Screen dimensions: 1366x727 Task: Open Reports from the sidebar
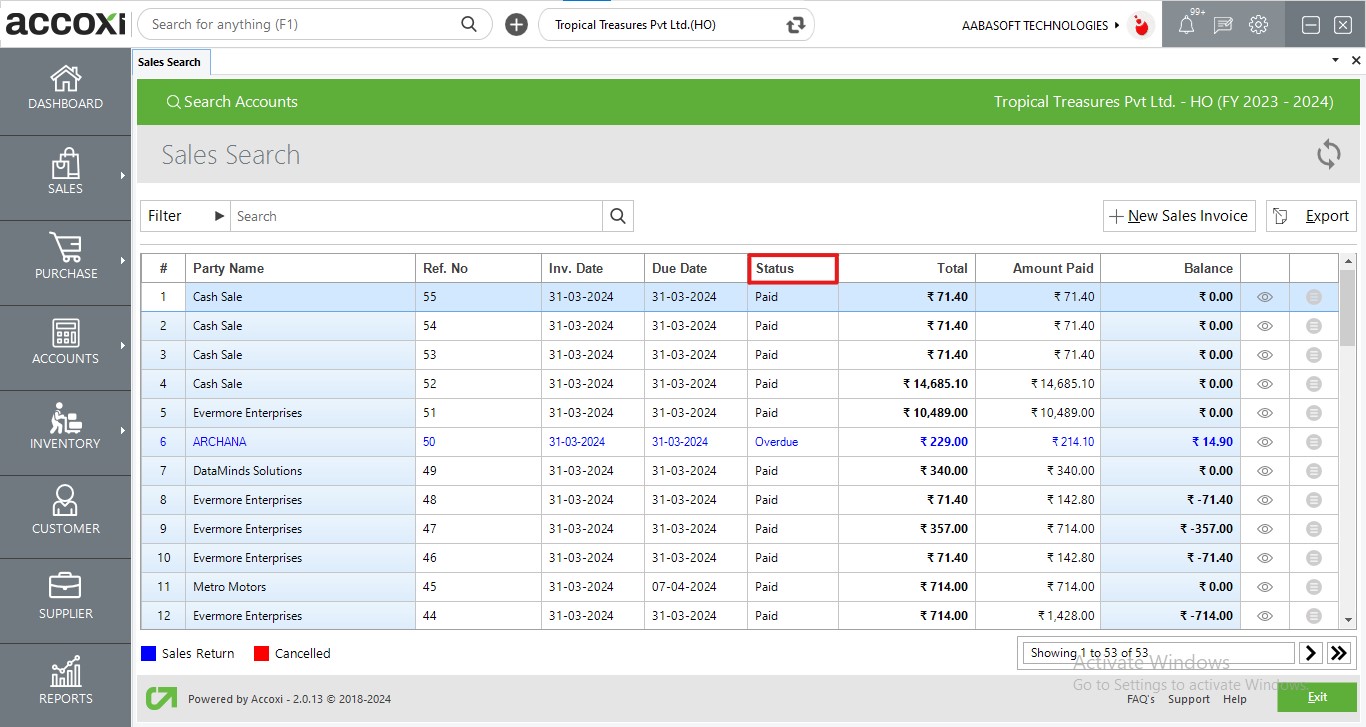tap(65, 682)
